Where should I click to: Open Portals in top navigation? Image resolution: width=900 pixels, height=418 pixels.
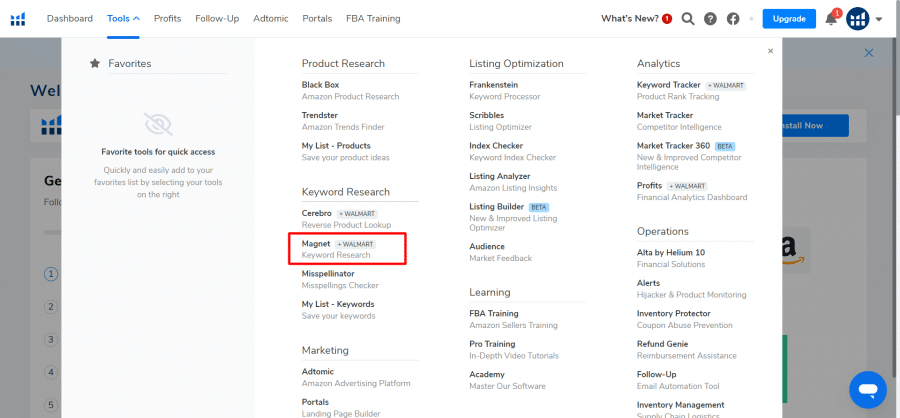317,18
